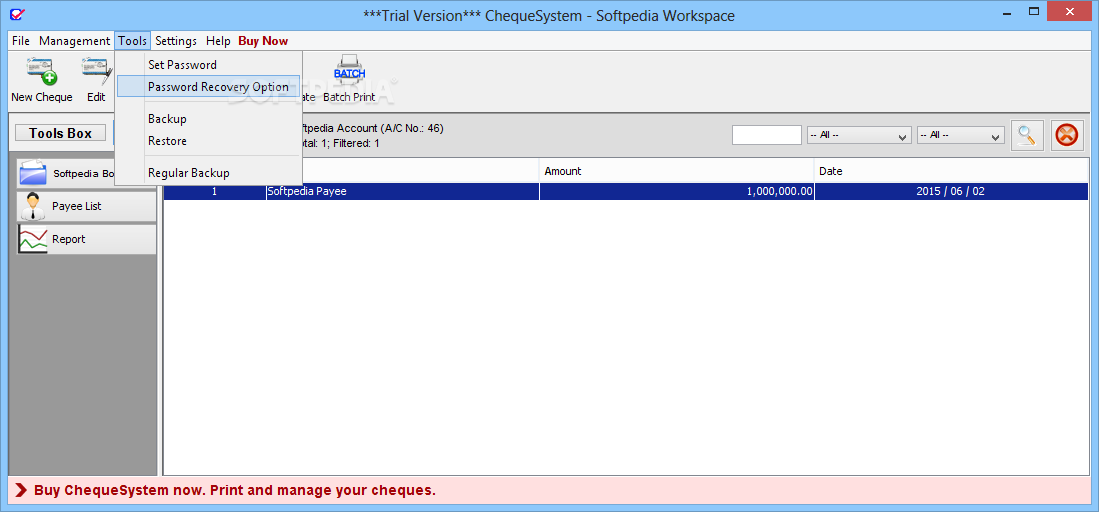Image resolution: width=1099 pixels, height=512 pixels.
Task: Open the Settings menu
Action: coord(176,41)
